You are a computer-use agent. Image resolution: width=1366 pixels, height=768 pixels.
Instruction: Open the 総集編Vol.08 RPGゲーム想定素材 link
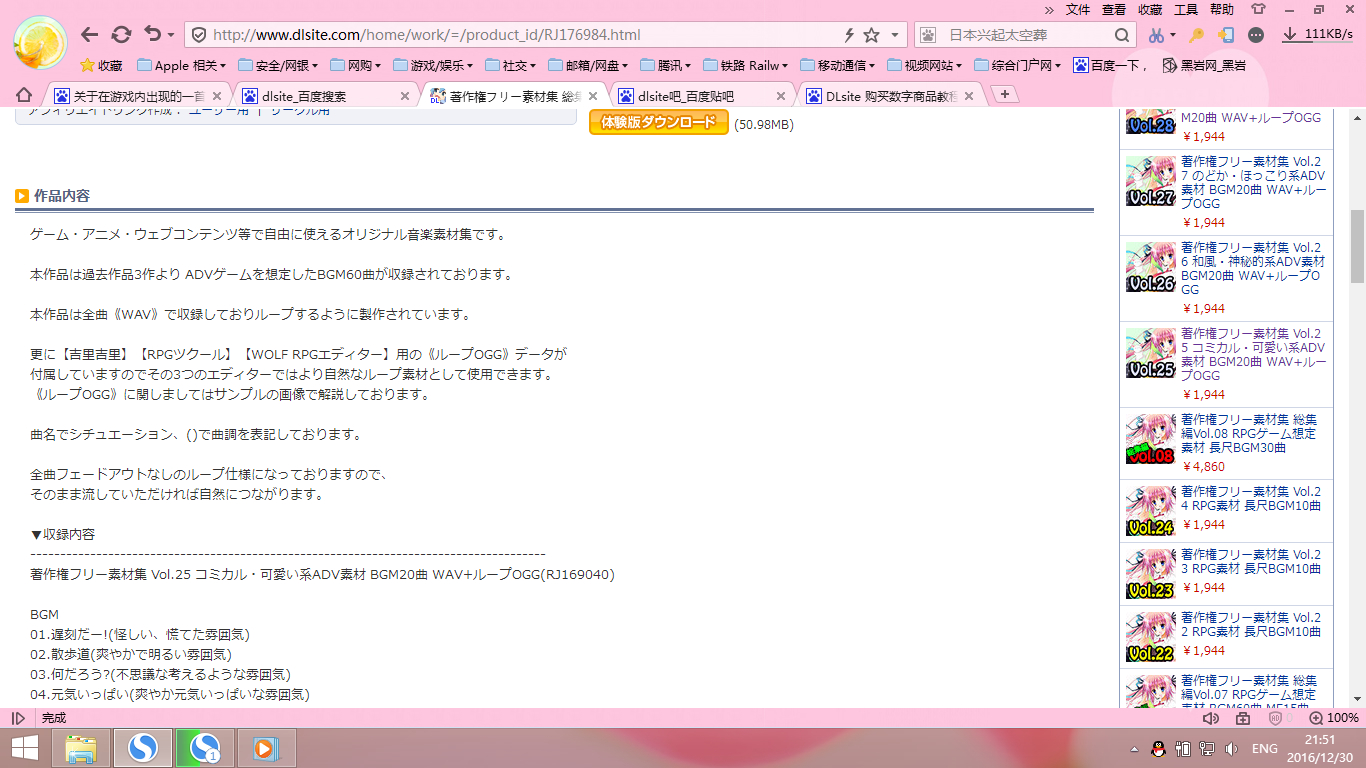click(1249, 434)
